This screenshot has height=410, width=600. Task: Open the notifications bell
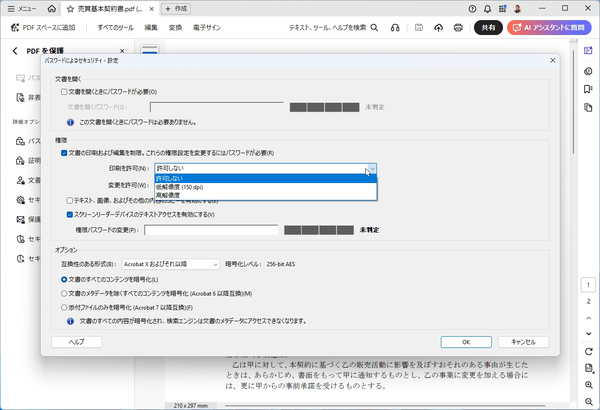[x=488, y=9]
